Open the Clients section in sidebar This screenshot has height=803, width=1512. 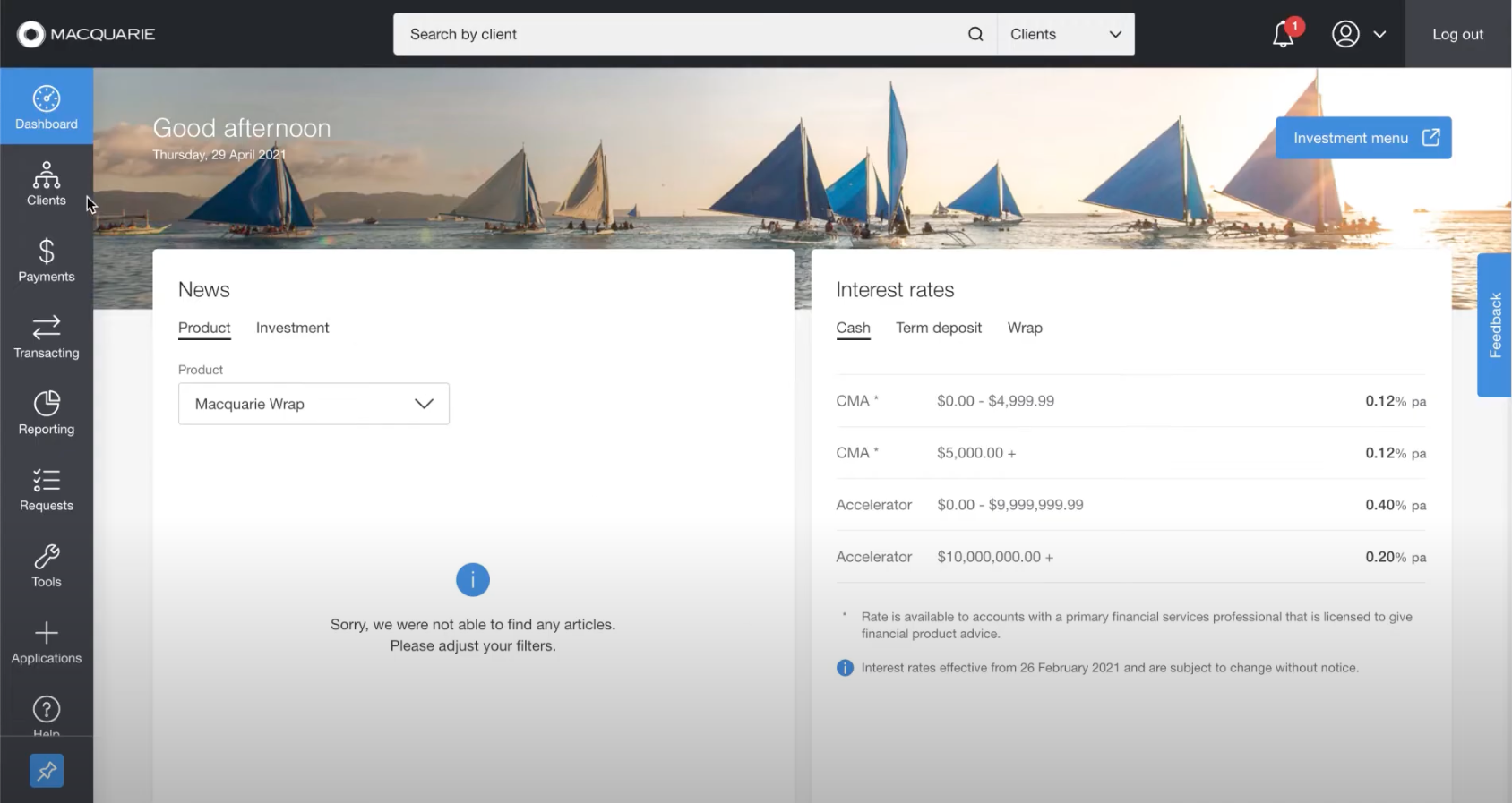coord(47,184)
